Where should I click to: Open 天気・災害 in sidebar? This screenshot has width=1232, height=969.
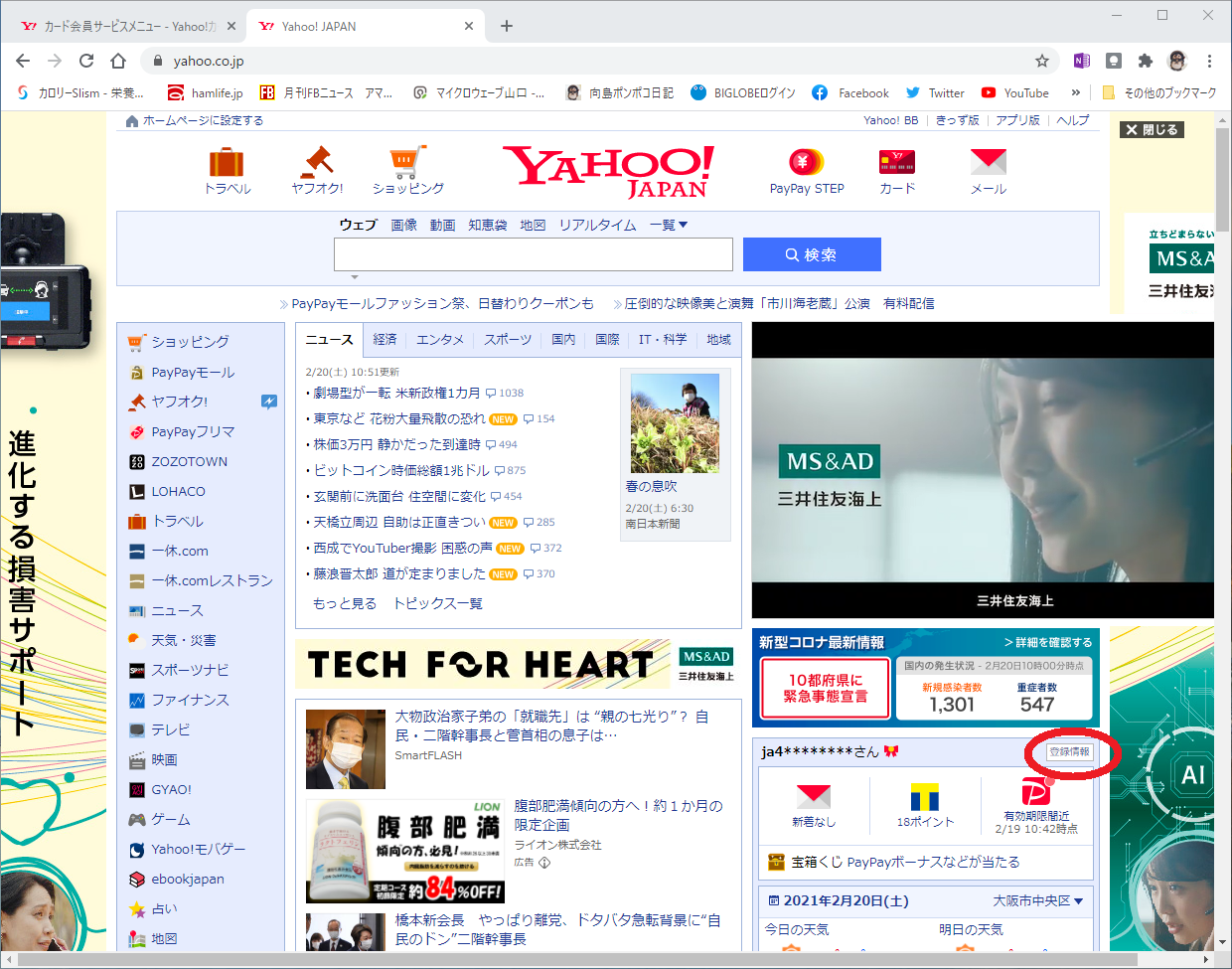pyautogui.click(x=183, y=640)
